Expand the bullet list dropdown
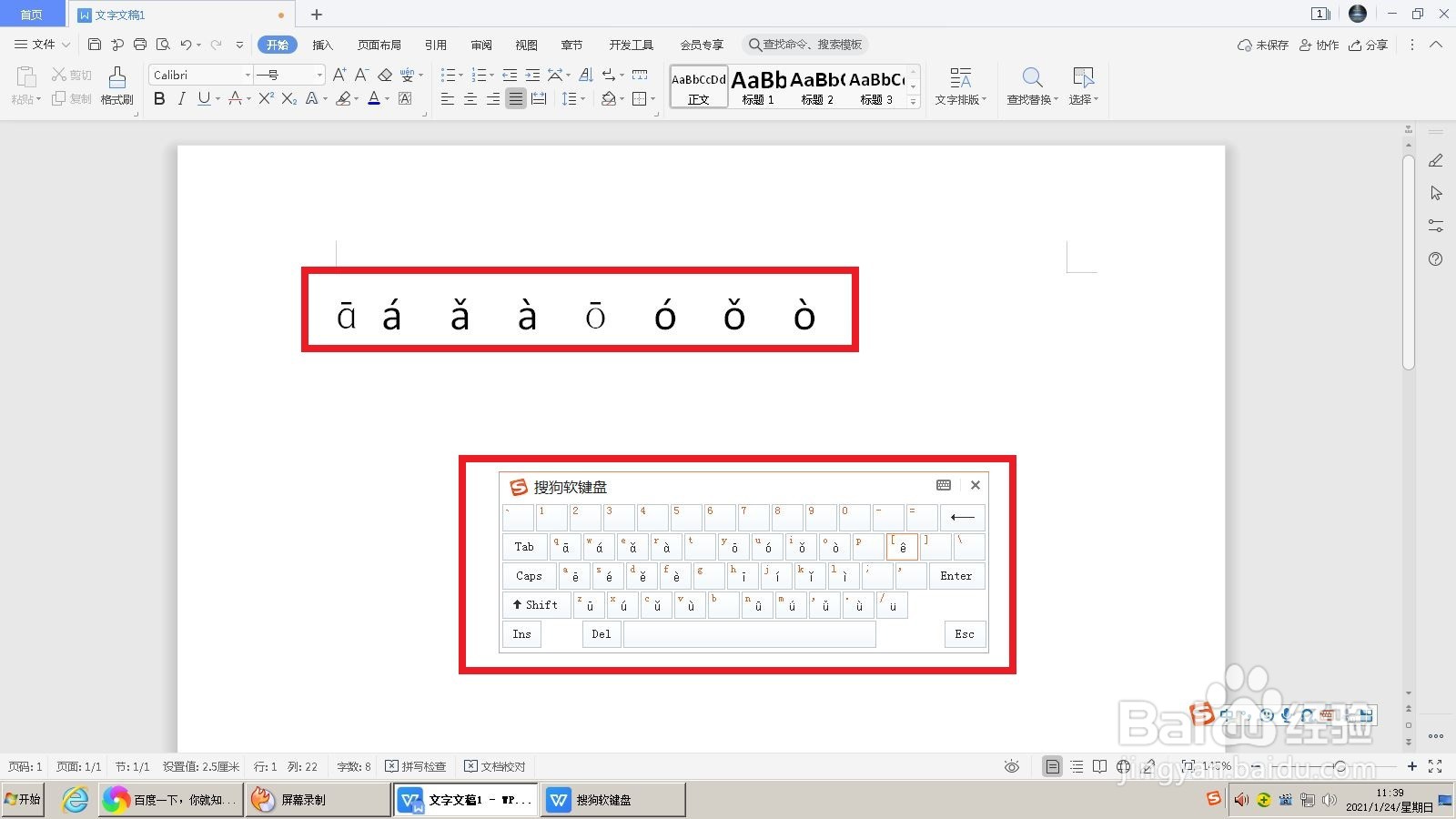Image resolution: width=1456 pixels, height=819 pixels. (x=461, y=75)
